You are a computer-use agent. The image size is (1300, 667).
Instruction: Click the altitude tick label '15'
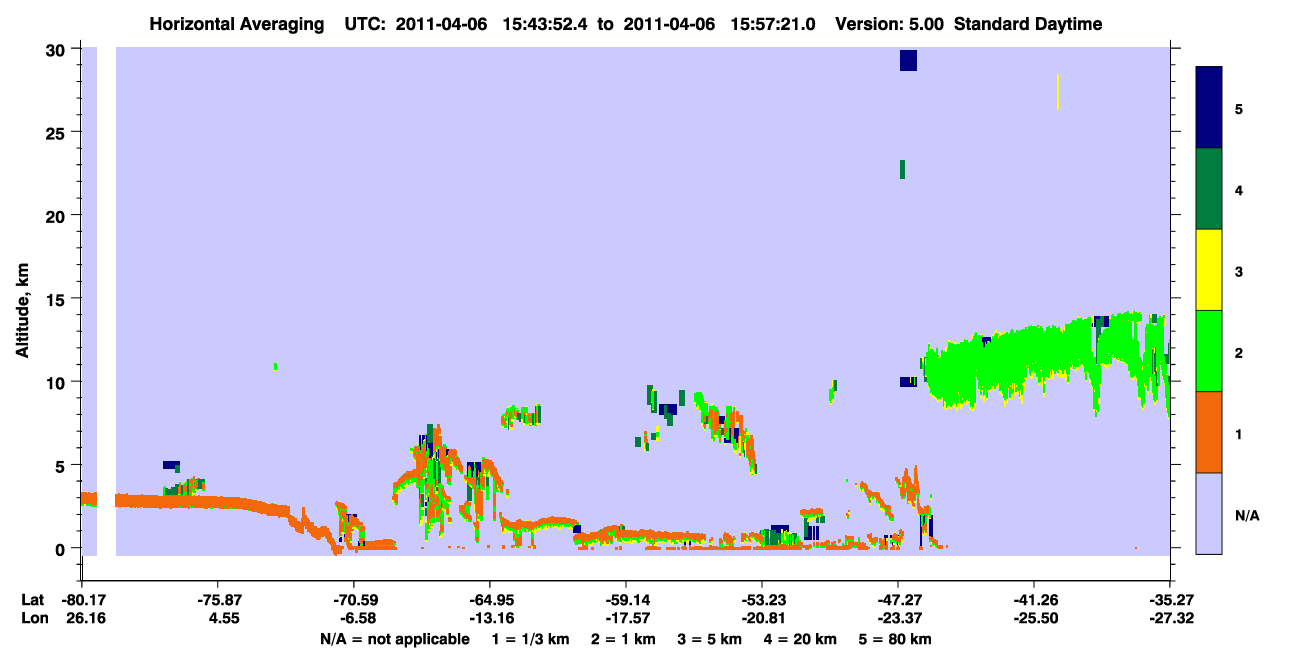tap(58, 299)
